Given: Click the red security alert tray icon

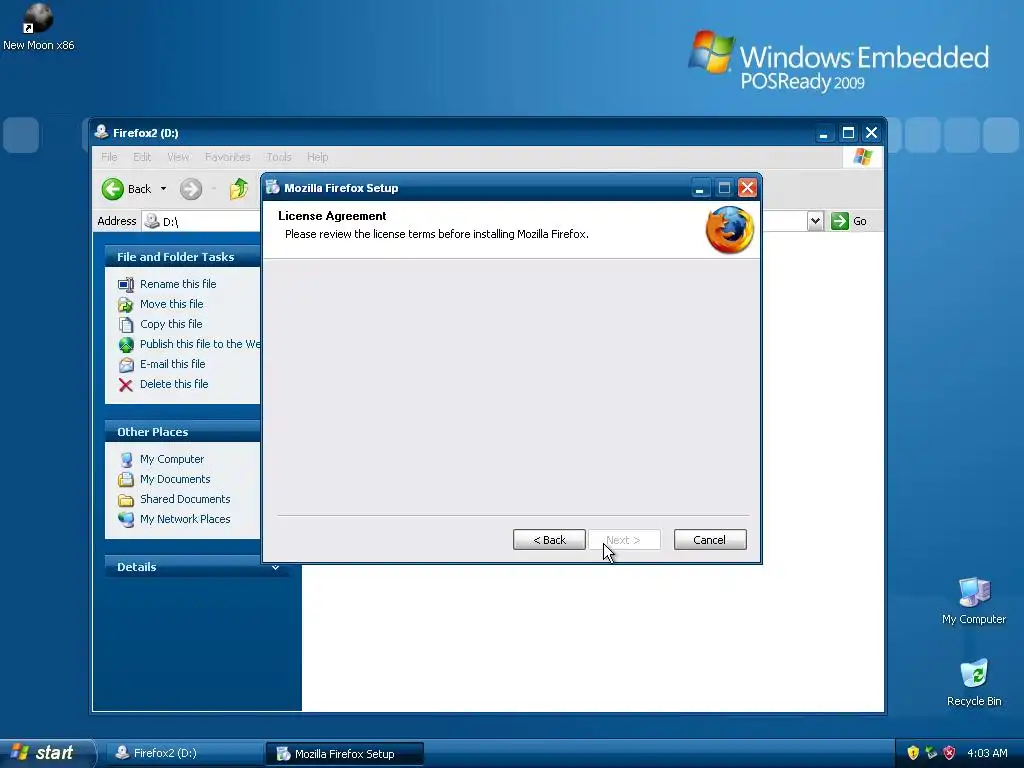Looking at the screenshot, I should [950, 753].
